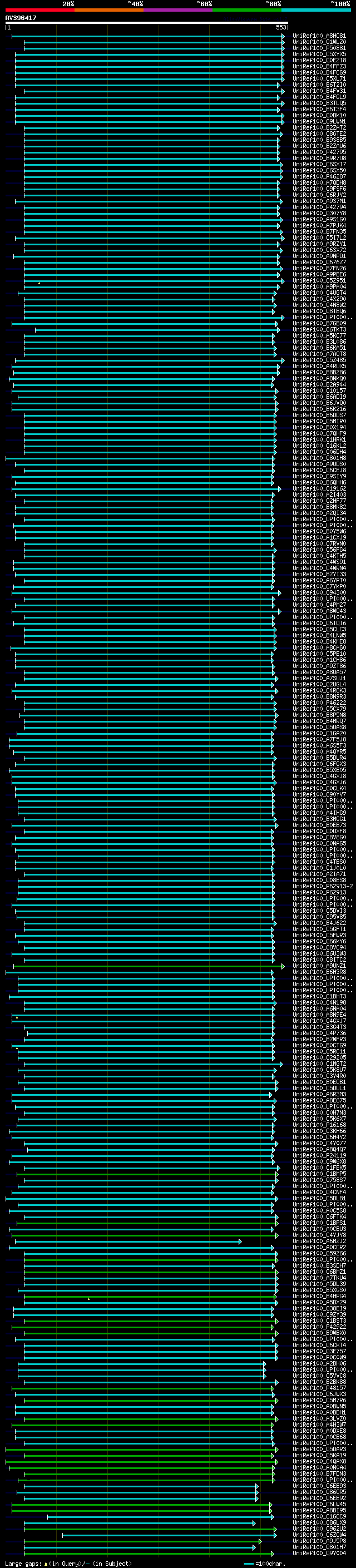Select the UniRef100_Q6RJY2 label

pos(319,195)
